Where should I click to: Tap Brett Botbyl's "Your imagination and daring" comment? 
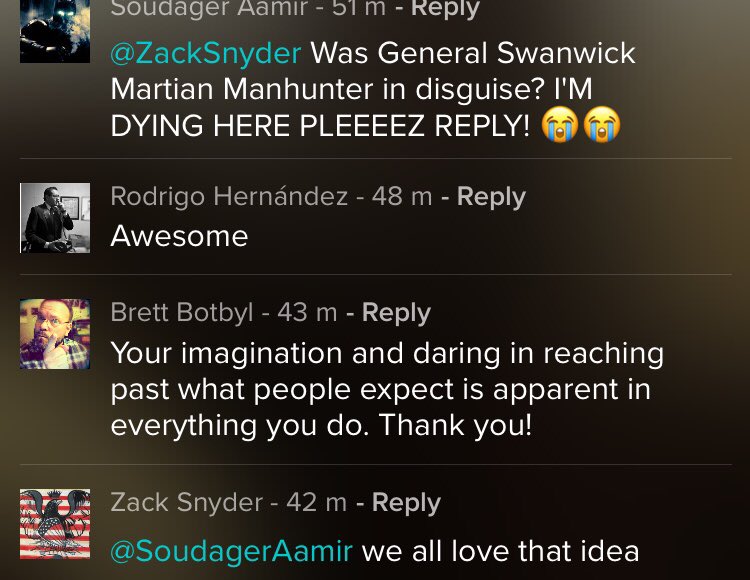pos(386,389)
